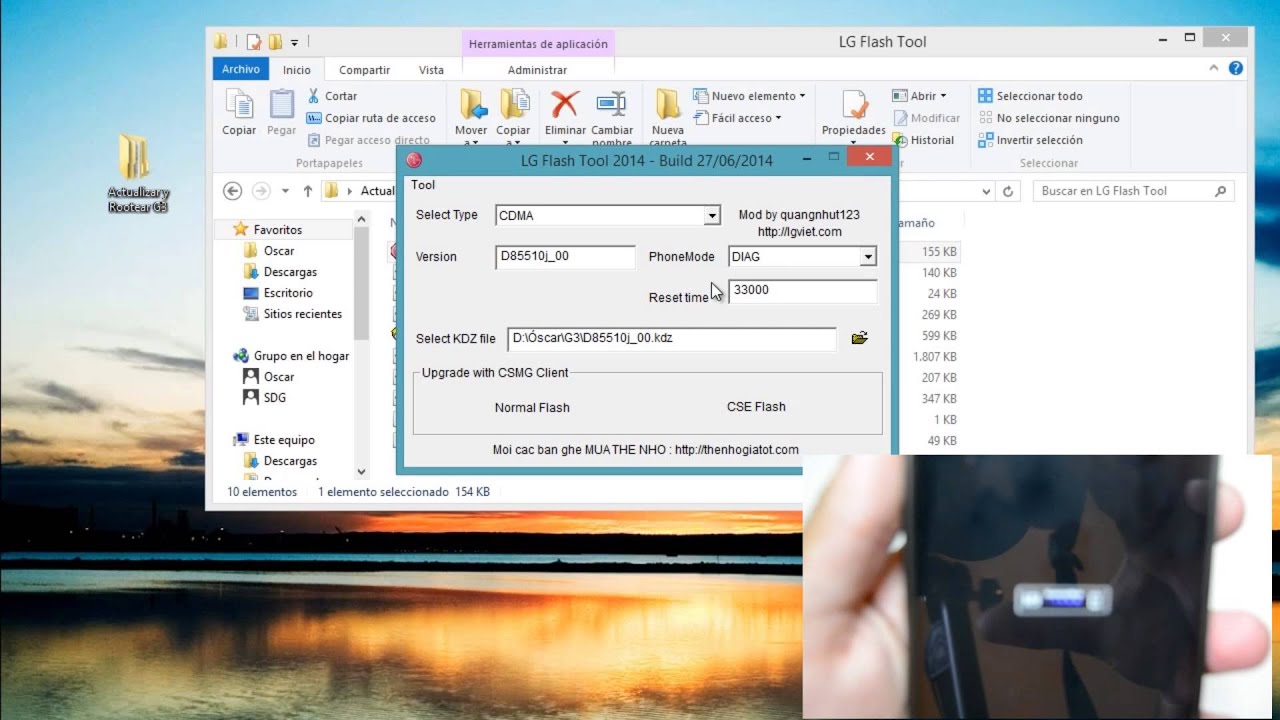Open Descargas under Este equipo
This screenshot has width=1280, height=720.
[280, 461]
